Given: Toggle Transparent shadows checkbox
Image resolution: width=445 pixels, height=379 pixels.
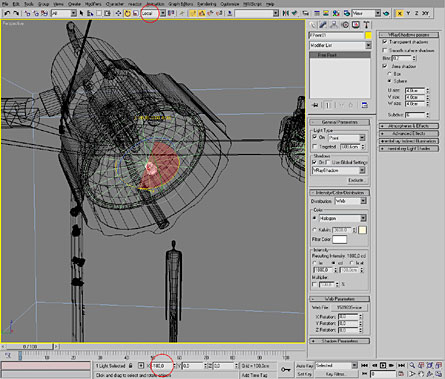Looking at the screenshot, I should click(x=385, y=42).
